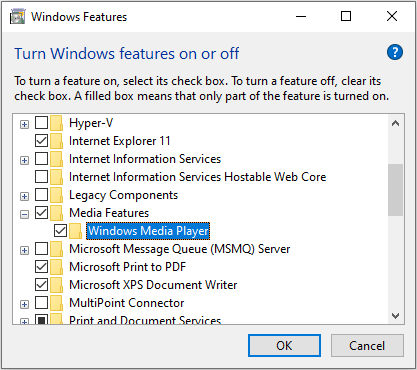Uncheck the Media Features checkbox

41,213
